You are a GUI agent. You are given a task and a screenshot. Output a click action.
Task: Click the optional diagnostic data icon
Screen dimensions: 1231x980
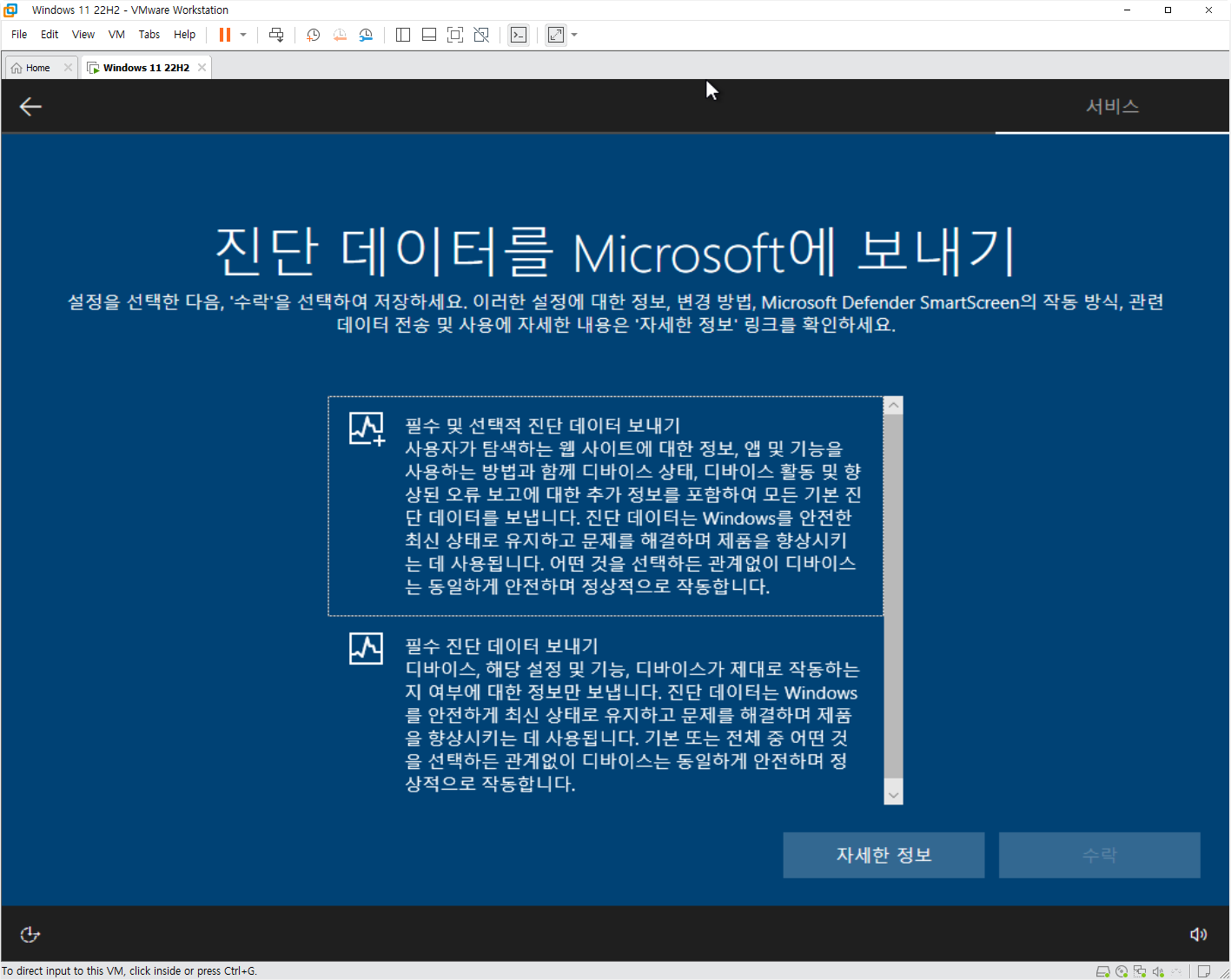[367, 428]
